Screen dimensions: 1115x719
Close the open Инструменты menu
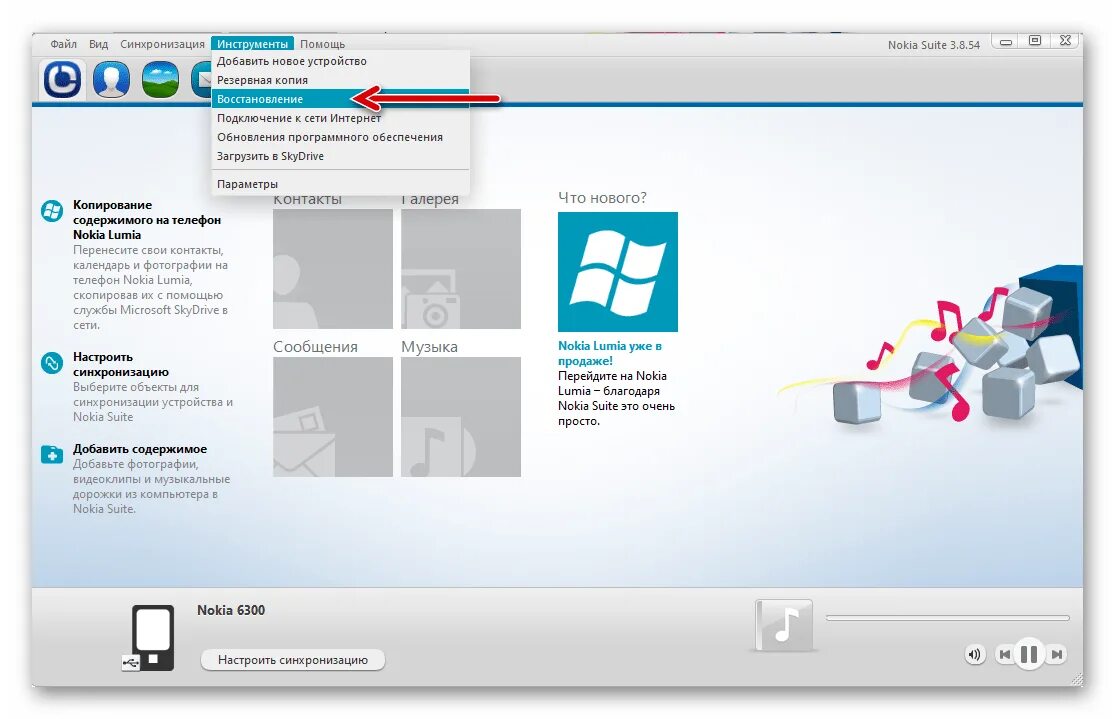point(252,44)
